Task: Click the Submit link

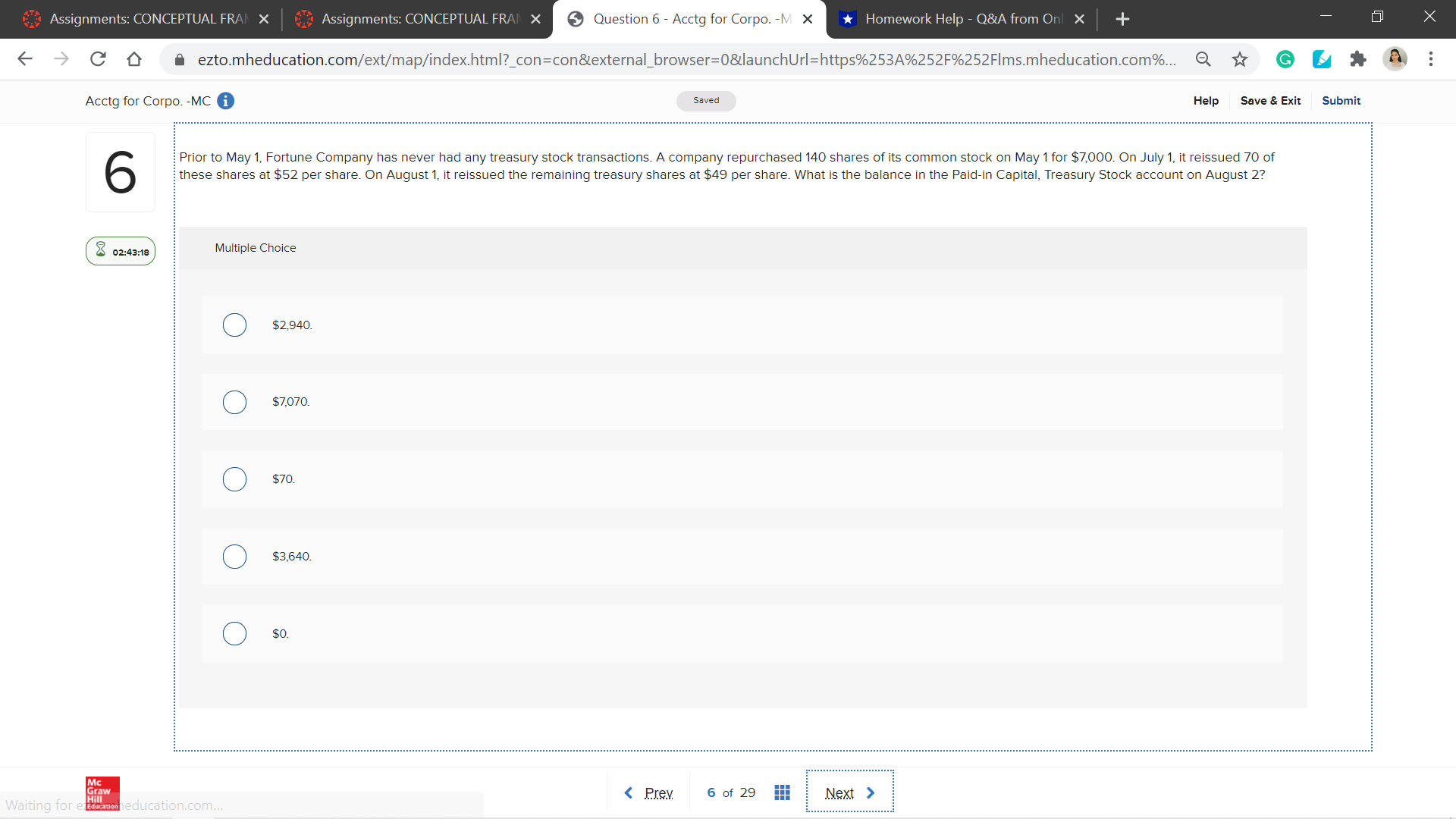Action: coord(1341,101)
